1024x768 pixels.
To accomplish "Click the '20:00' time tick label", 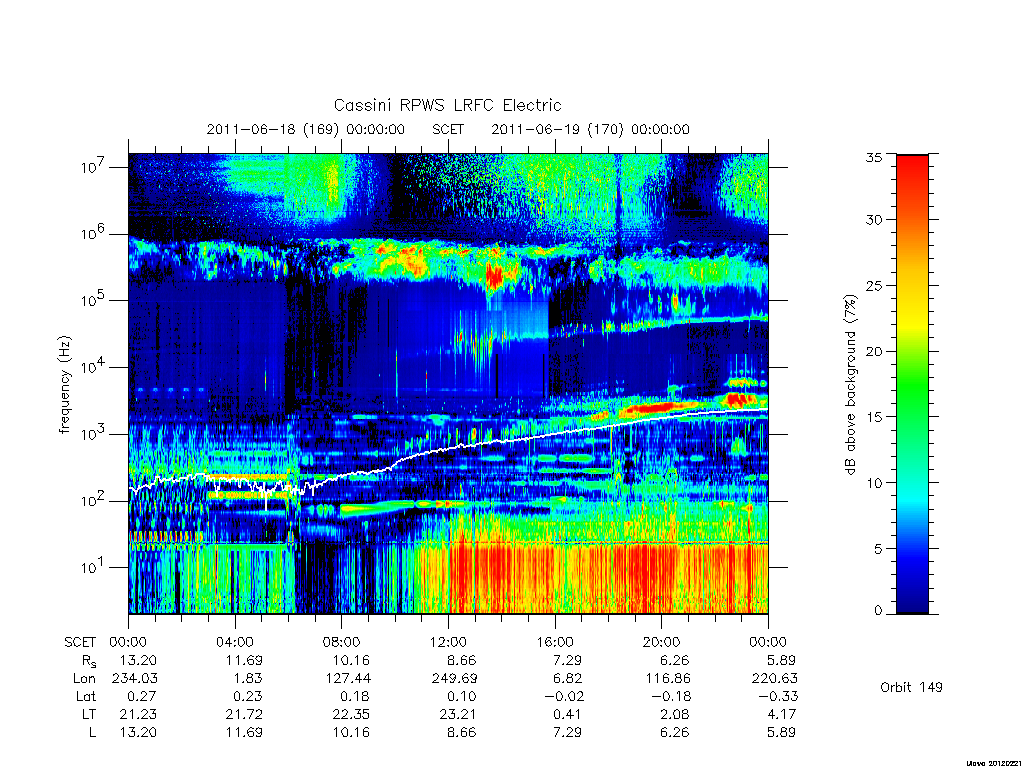I will pyautogui.click(x=662, y=642).
